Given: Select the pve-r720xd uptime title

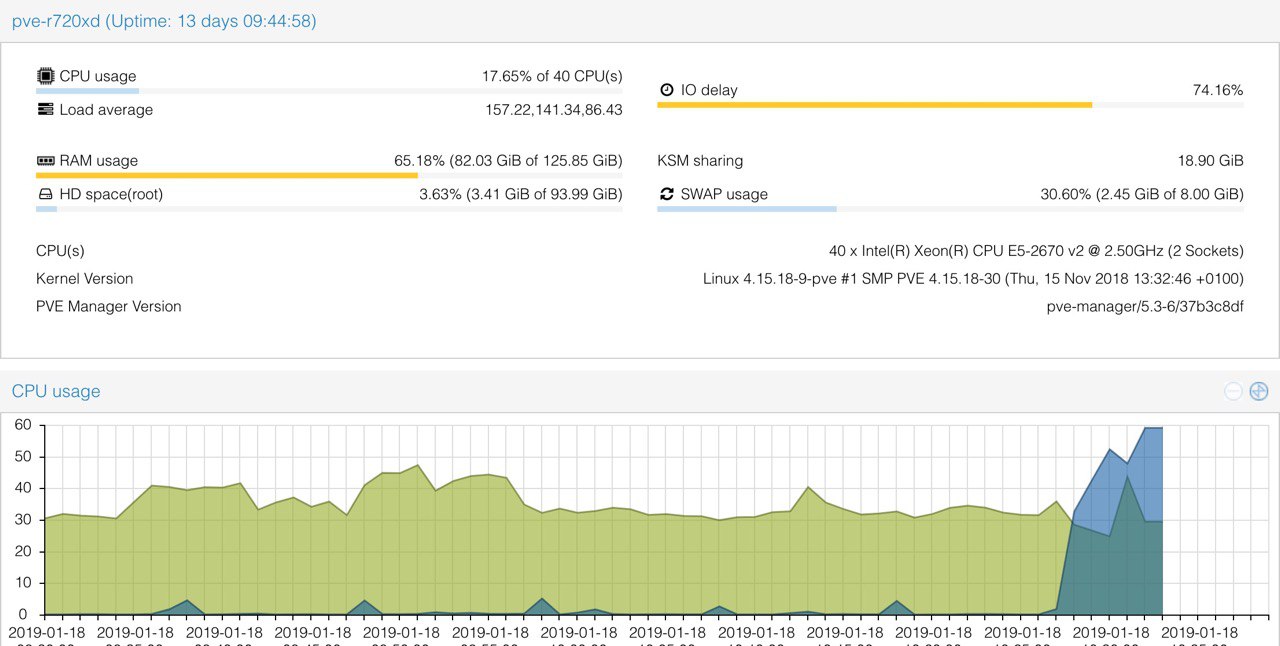Looking at the screenshot, I should (164, 20).
